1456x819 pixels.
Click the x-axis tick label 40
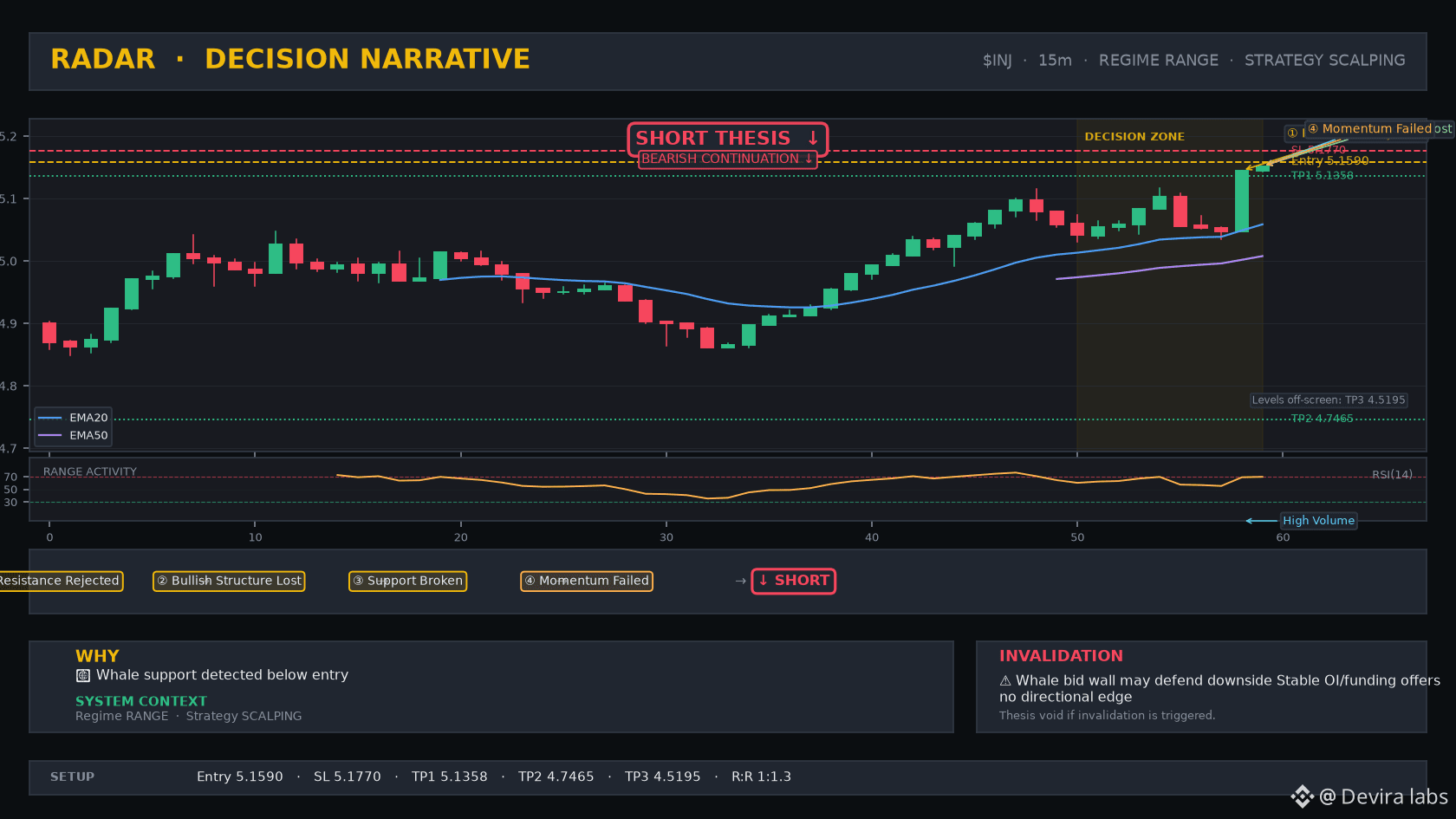(872, 537)
